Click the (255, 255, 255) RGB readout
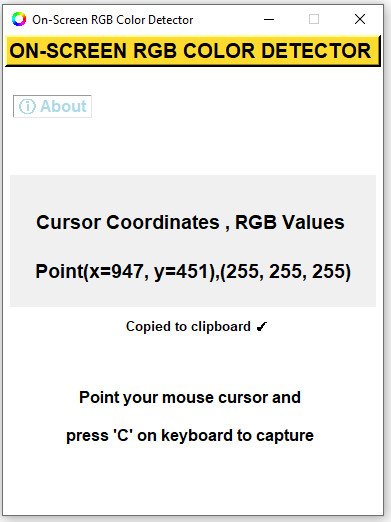 tap(286, 272)
